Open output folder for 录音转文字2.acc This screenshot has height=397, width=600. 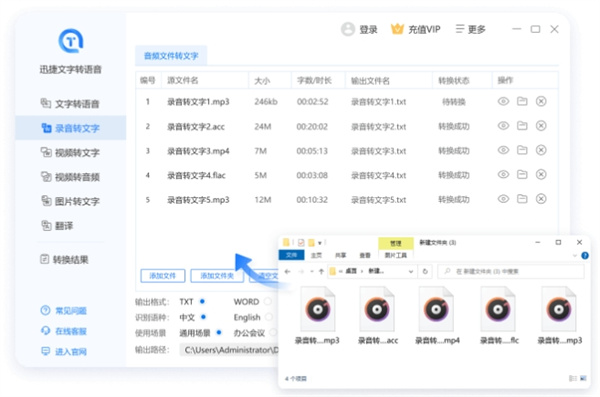click(x=522, y=126)
